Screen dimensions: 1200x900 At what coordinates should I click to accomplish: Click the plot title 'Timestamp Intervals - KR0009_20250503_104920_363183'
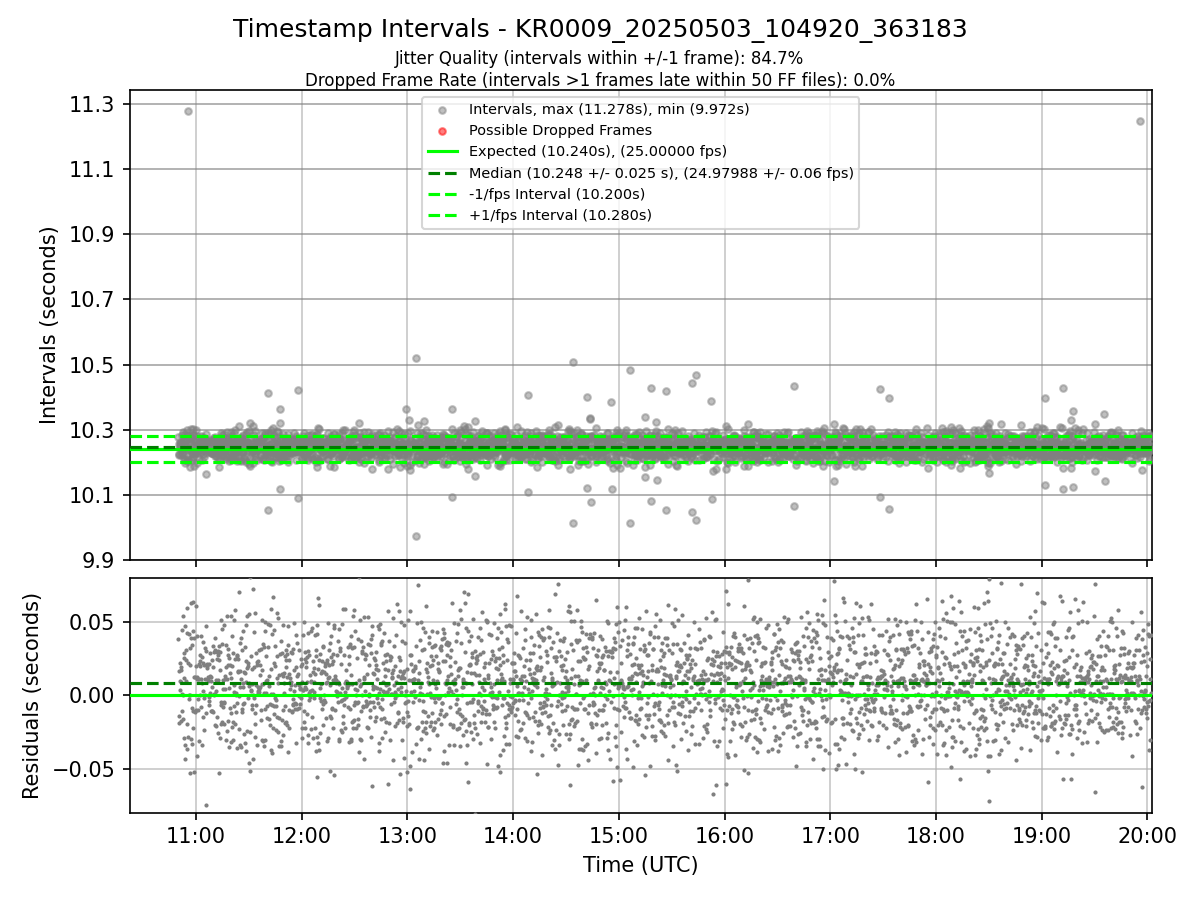[600, 29]
